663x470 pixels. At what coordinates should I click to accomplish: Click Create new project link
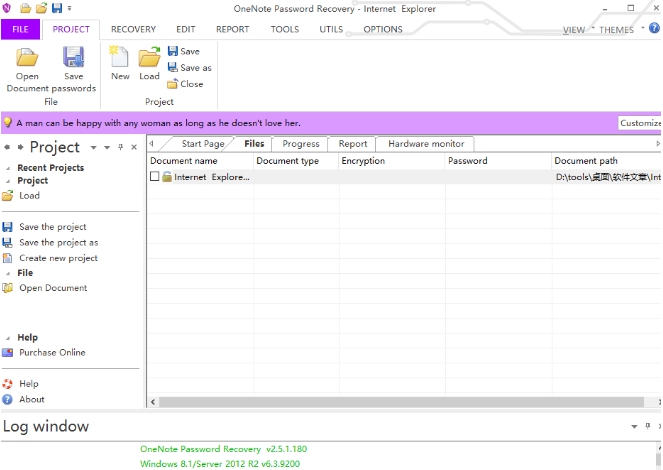58,258
